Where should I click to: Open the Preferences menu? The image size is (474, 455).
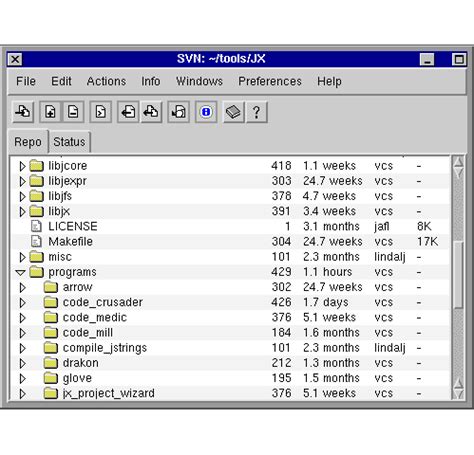click(270, 81)
